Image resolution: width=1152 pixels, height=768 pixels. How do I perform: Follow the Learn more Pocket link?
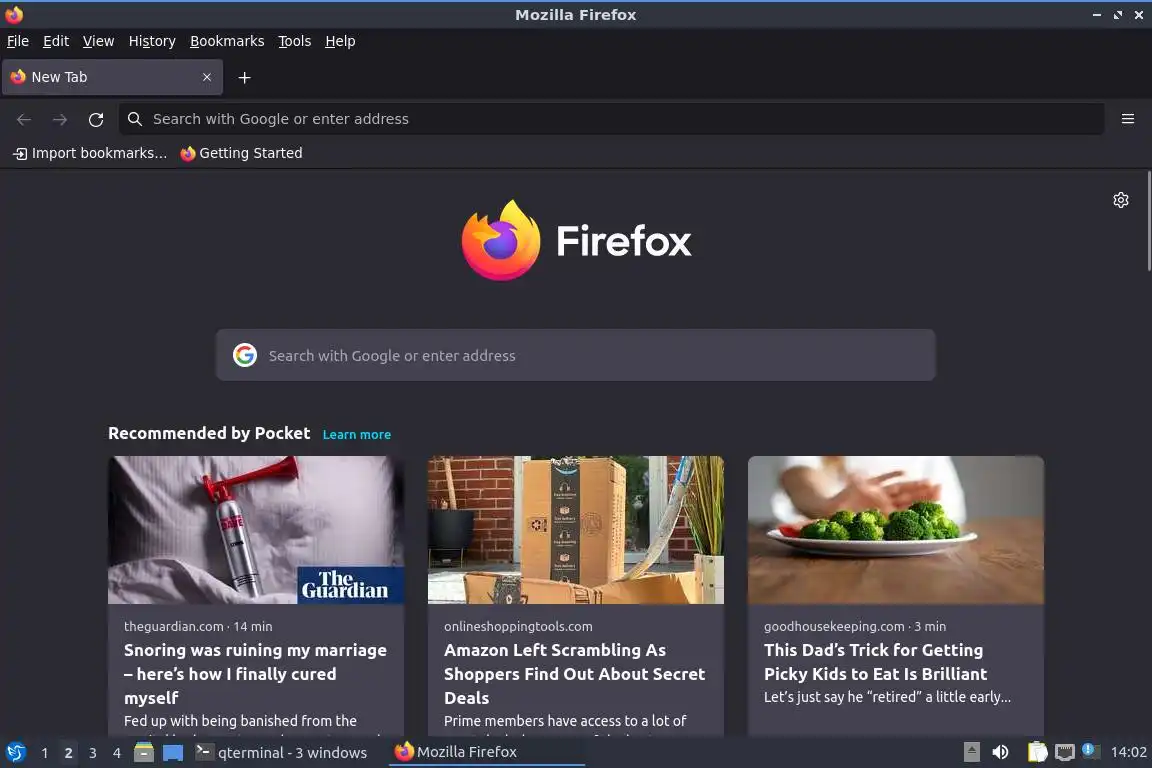click(x=356, y=434)
